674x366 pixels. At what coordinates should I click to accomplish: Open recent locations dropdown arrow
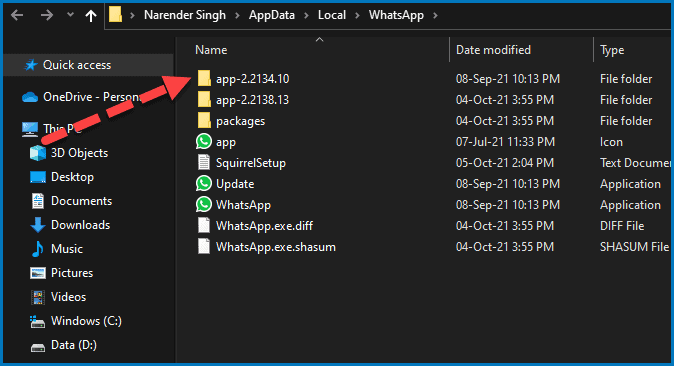point(70,15)
